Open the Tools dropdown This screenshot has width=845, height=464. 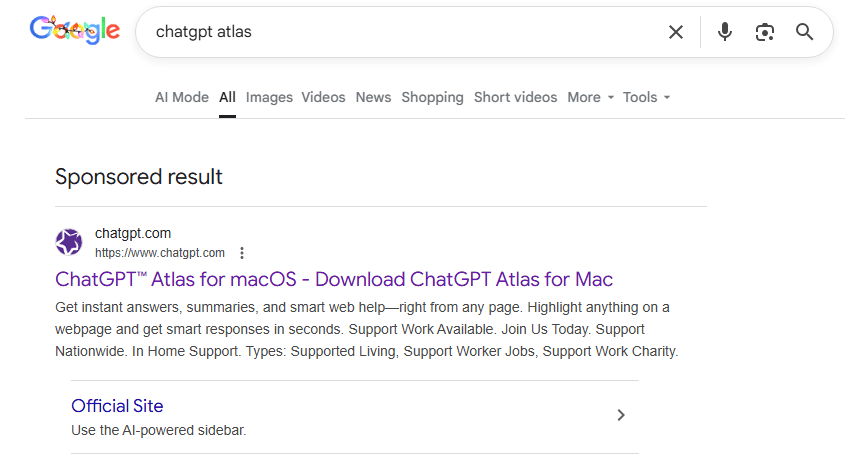point(646,97)
